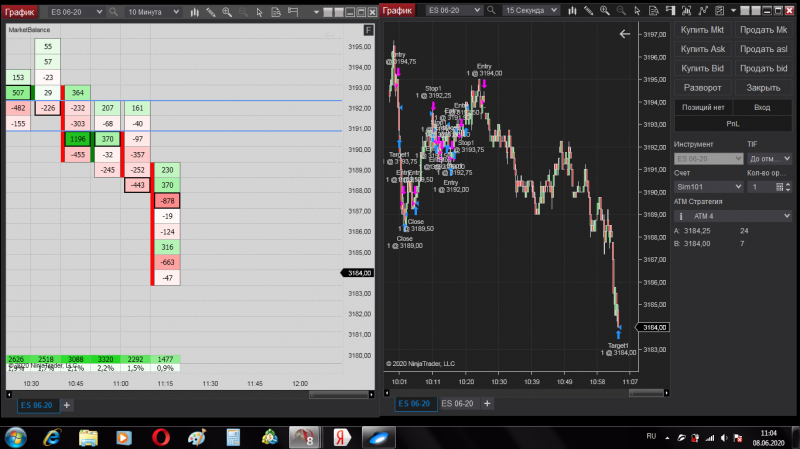The width and height of the screenshot is (800, 449).
Task: Click Продать ask button
Action: (x=763, y=49)
